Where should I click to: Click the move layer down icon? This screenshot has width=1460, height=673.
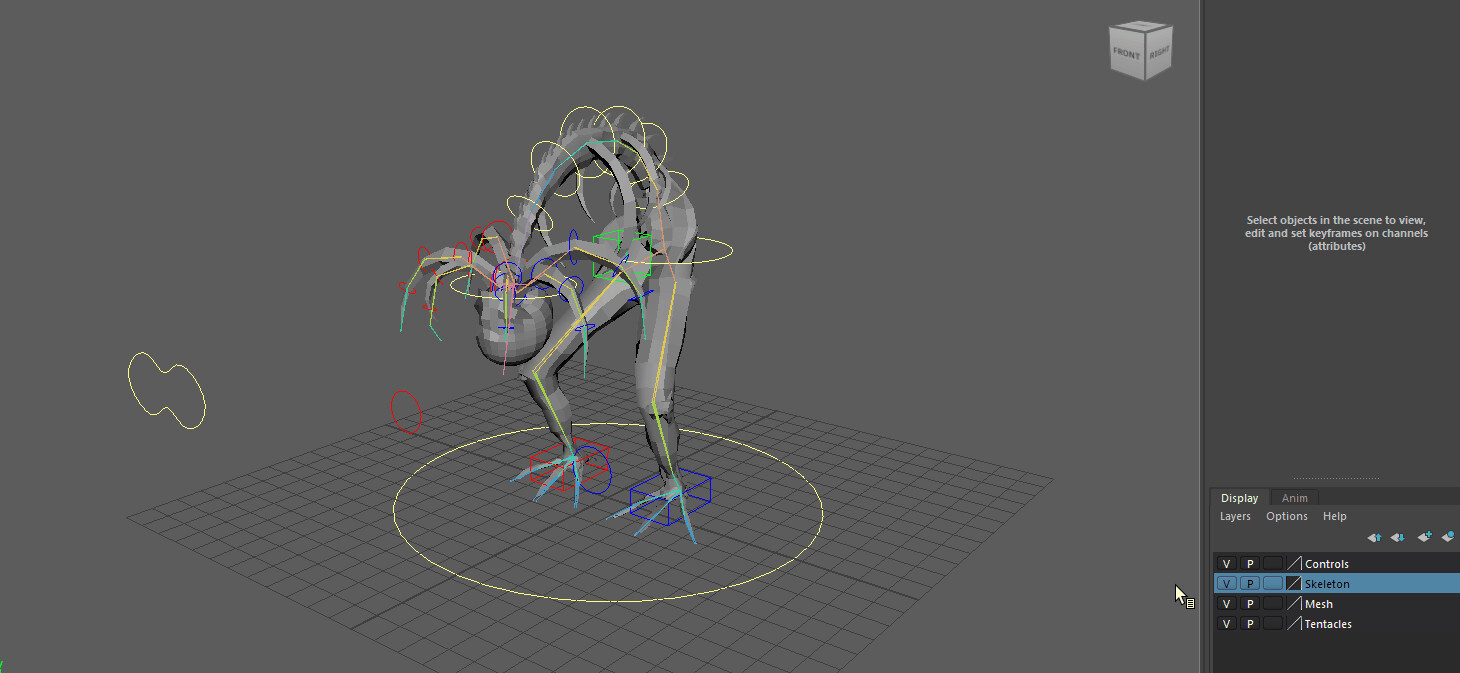point(1397,537)
